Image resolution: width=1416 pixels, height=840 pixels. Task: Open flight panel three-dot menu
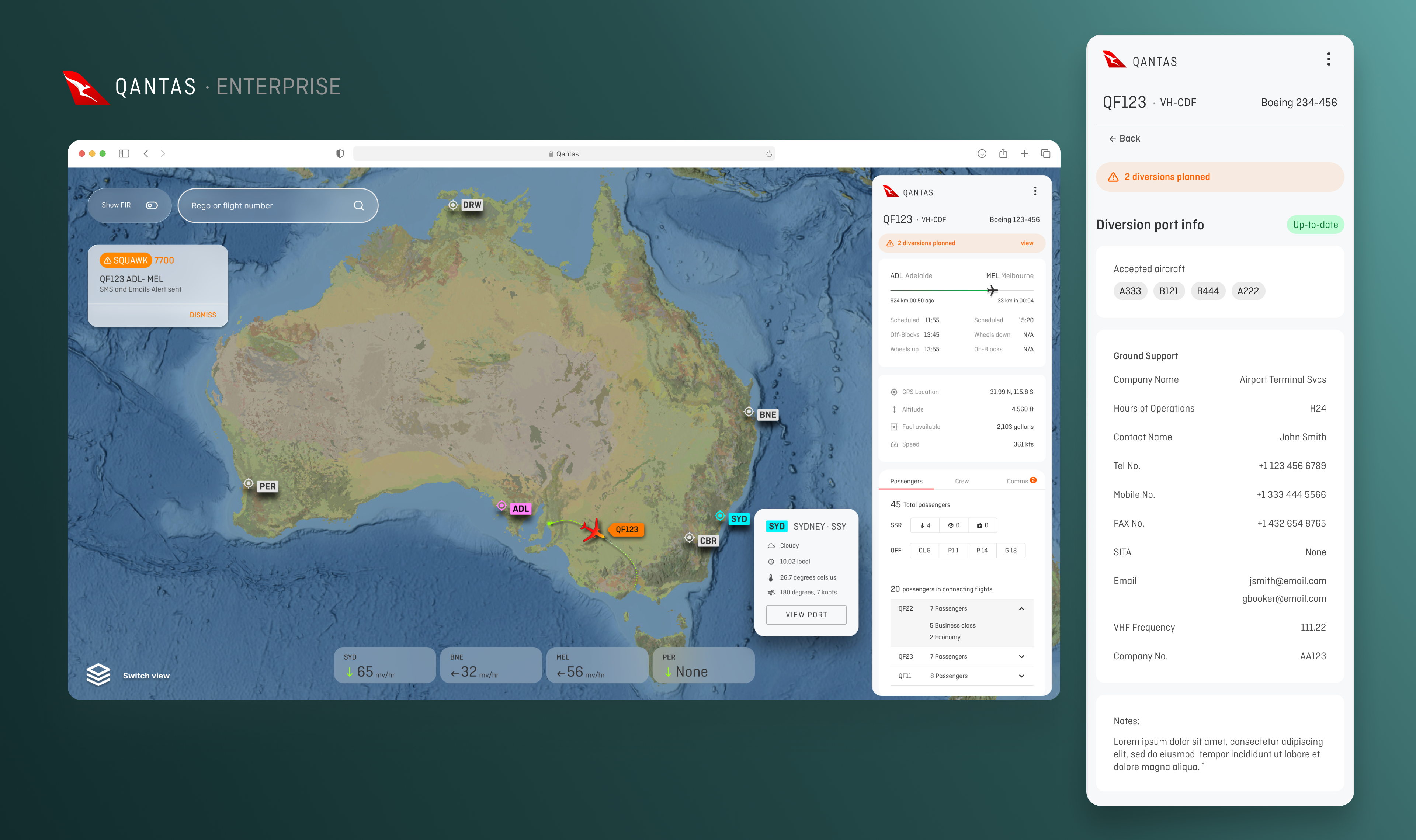[1035, 191]
